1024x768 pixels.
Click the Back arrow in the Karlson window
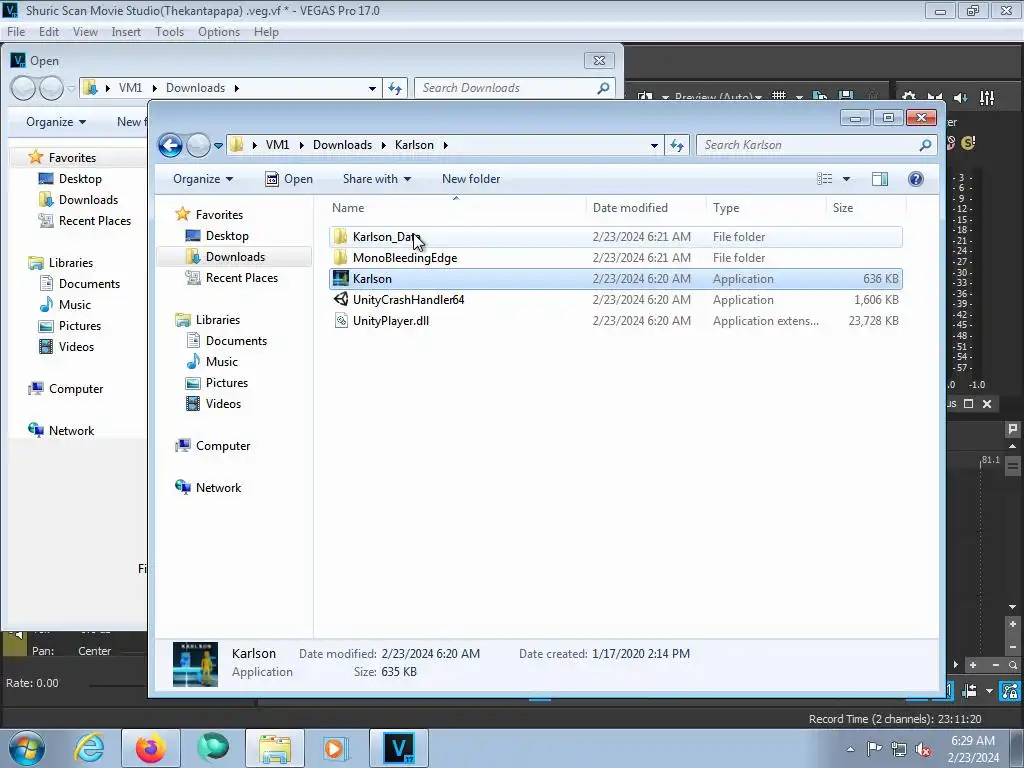point(170,145)
